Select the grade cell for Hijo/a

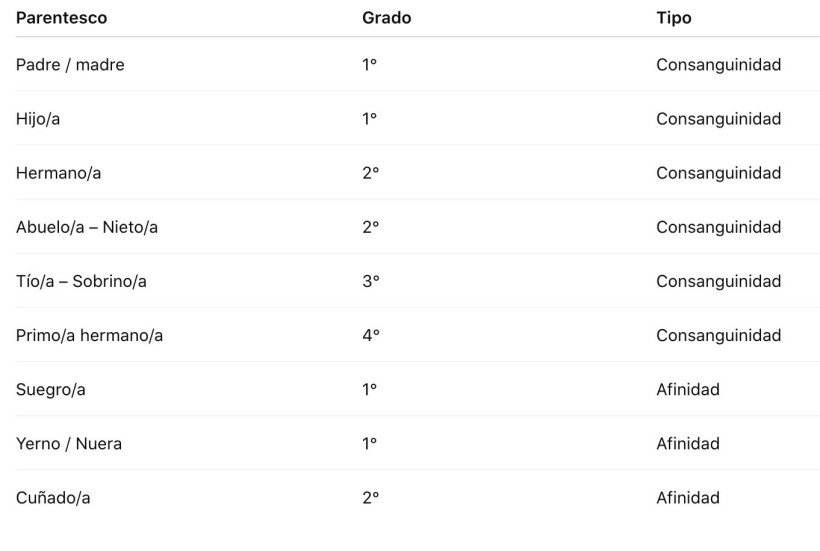tap(369, 119)
